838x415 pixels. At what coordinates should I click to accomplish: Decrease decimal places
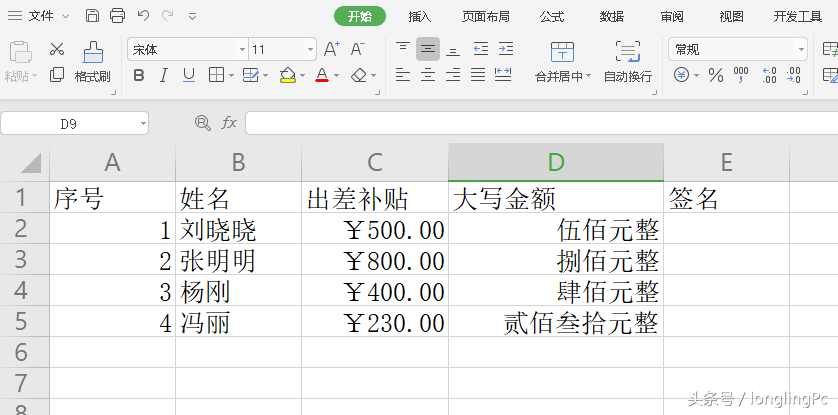pos(794,75)
